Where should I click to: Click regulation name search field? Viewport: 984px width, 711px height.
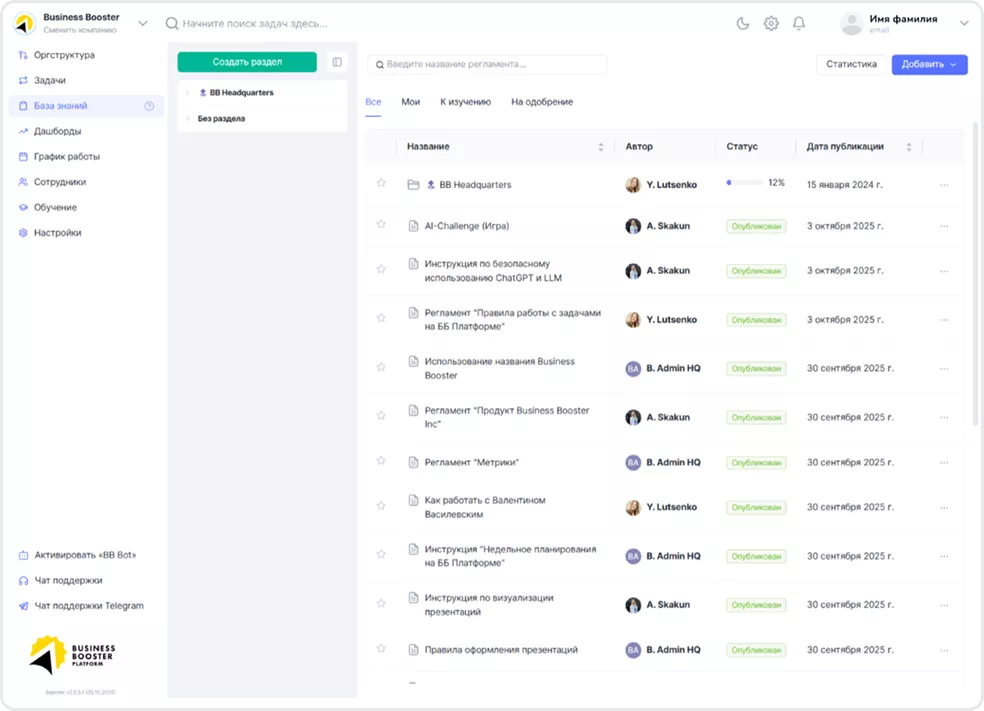pos(488,64)
